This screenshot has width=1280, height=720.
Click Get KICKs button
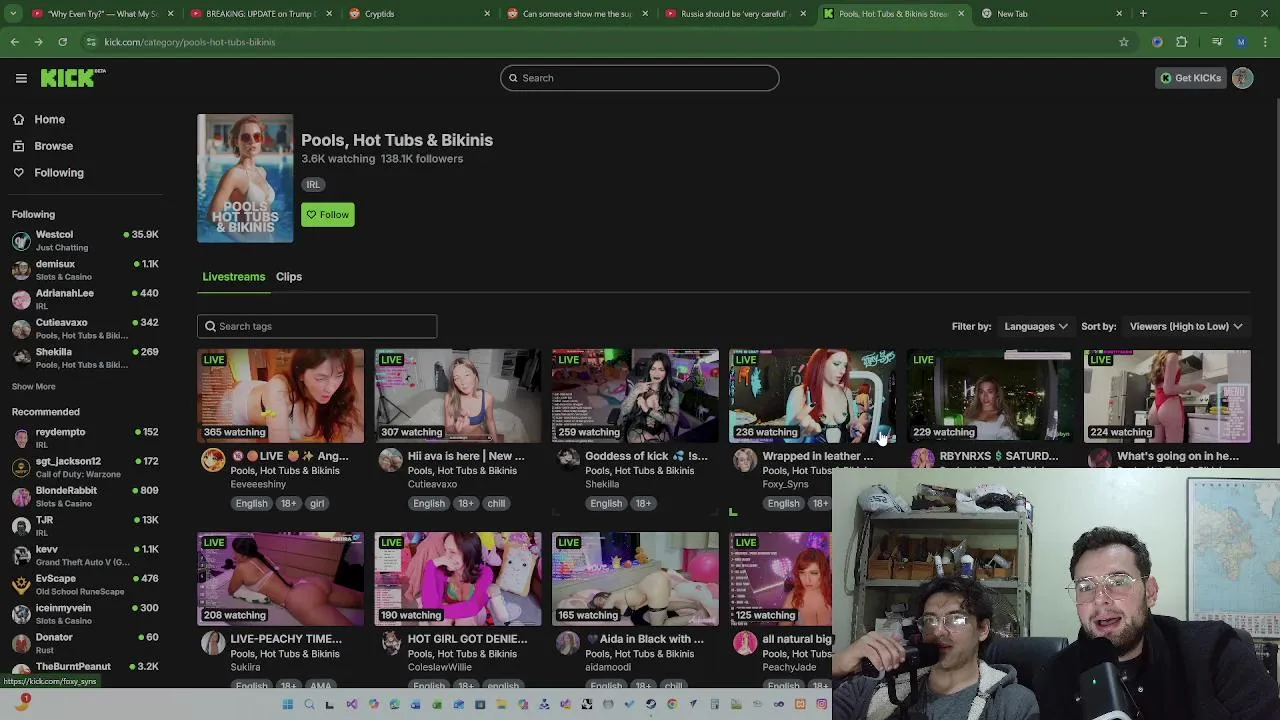coord(1190,78)
